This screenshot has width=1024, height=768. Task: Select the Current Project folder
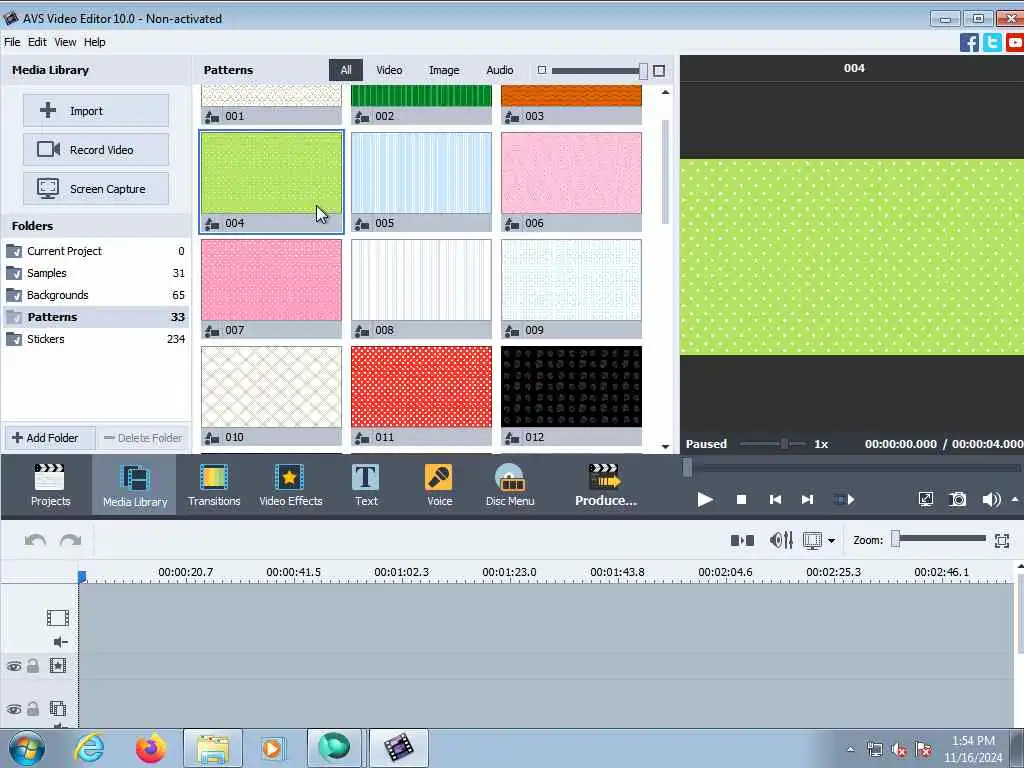click(x=95, y=251)
